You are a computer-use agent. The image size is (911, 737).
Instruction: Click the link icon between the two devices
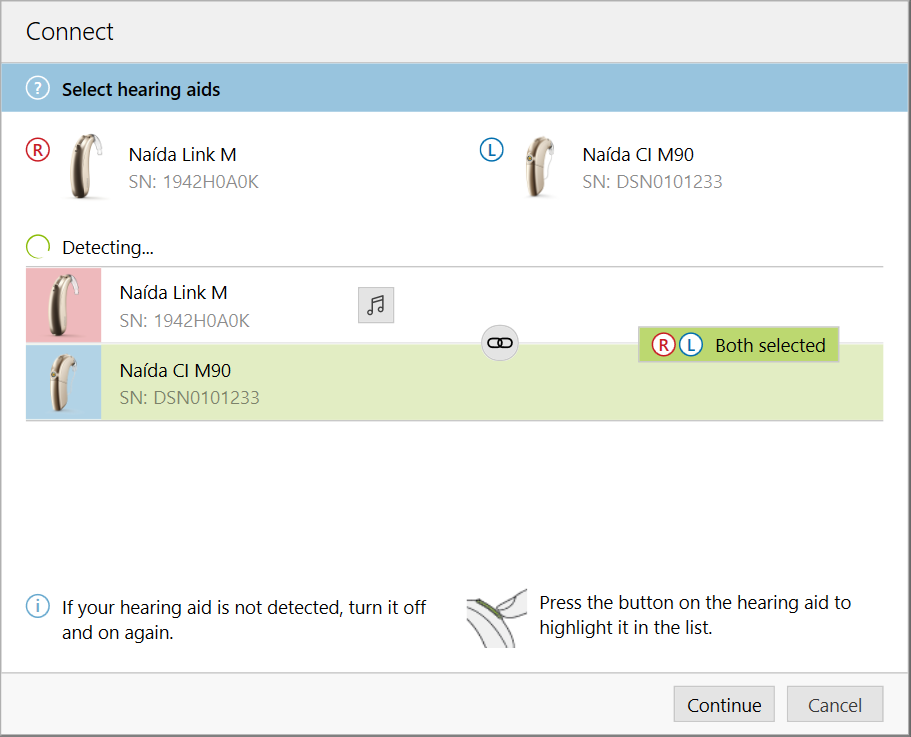pyautogui.click(x=498, y=343)
